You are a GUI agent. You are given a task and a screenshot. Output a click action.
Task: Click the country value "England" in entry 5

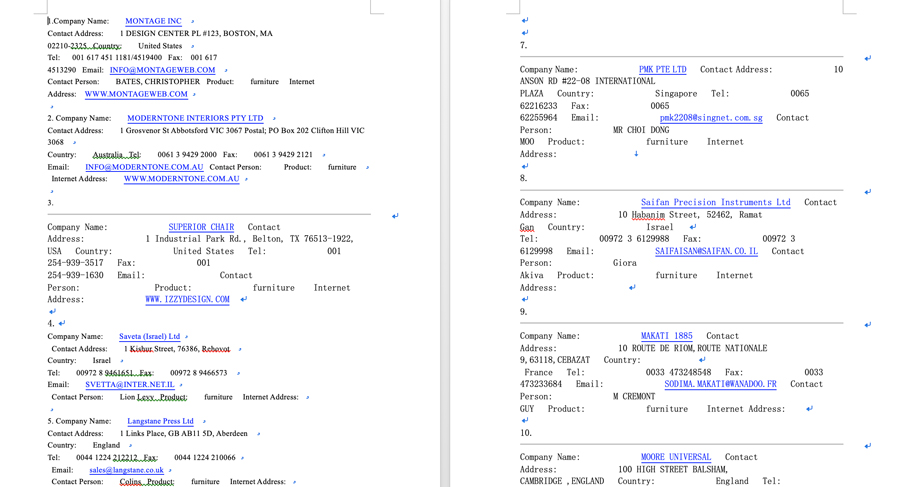(106, 446)
